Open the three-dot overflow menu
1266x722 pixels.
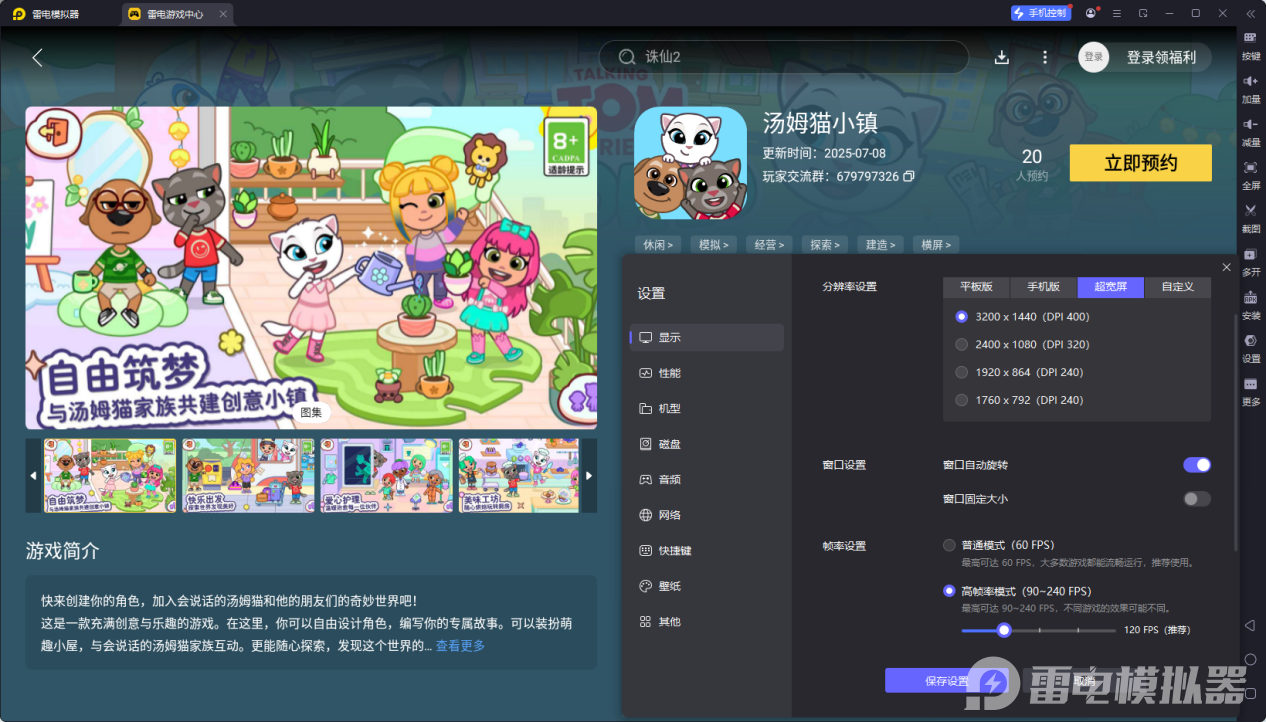tap(1045, 57)
